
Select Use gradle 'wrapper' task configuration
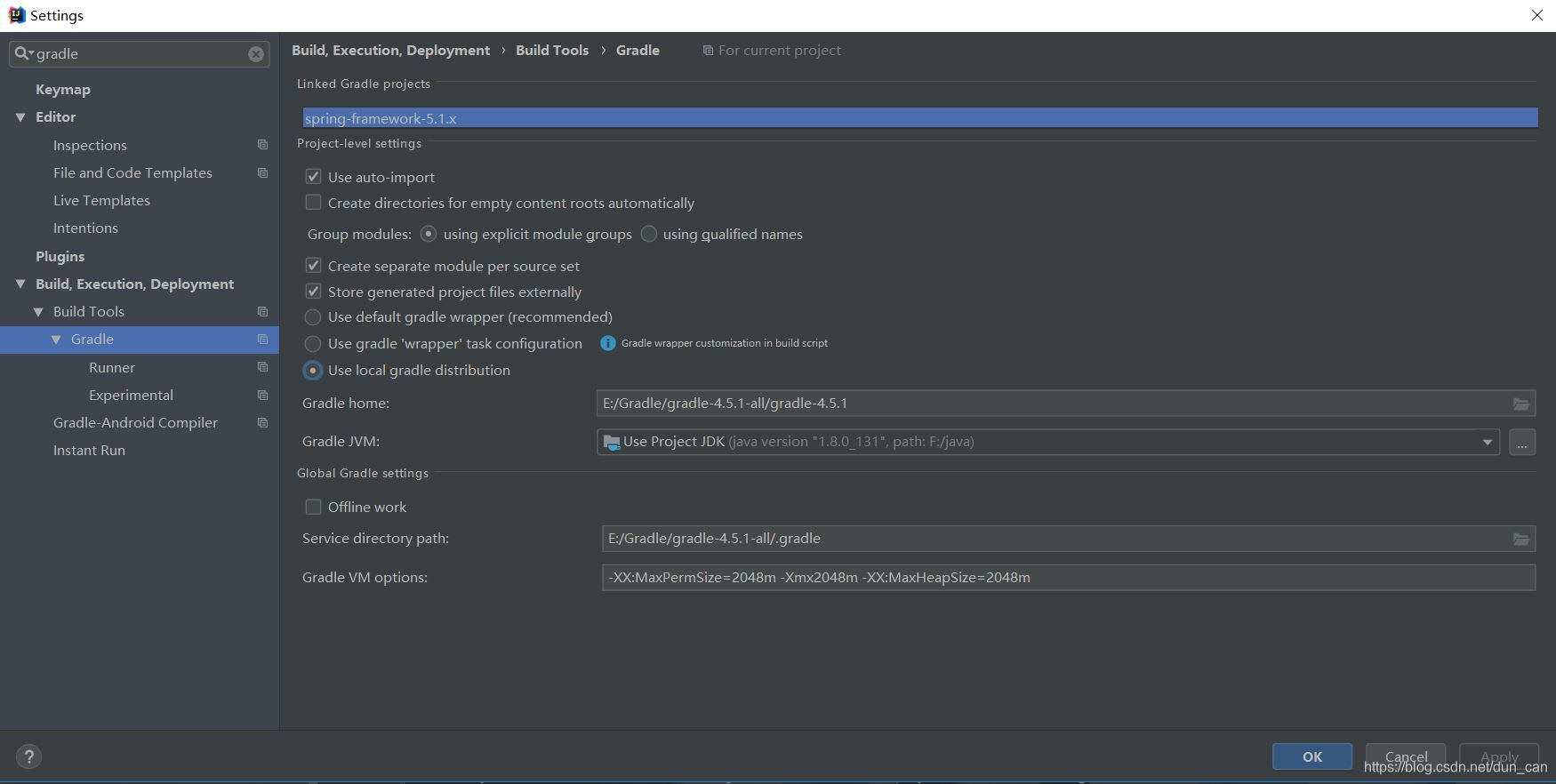[313, 344]
